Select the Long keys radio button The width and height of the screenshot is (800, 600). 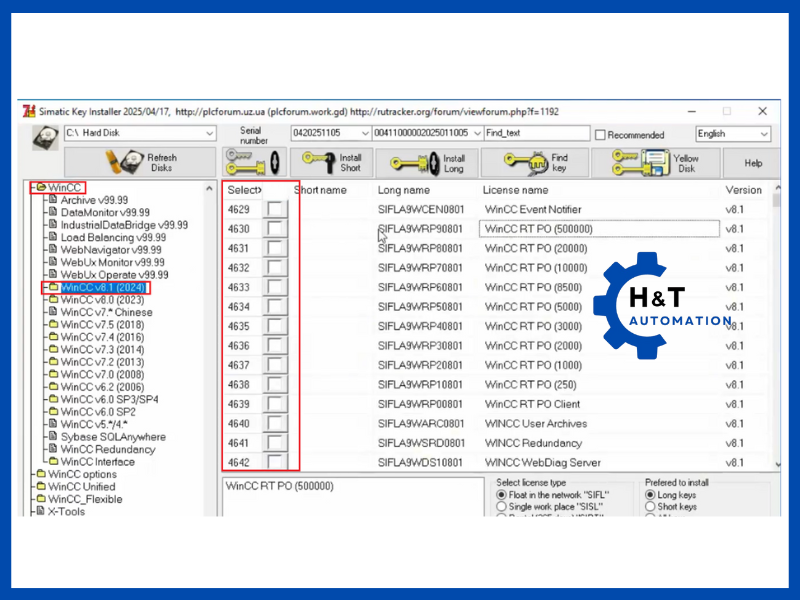click(651, 495)
